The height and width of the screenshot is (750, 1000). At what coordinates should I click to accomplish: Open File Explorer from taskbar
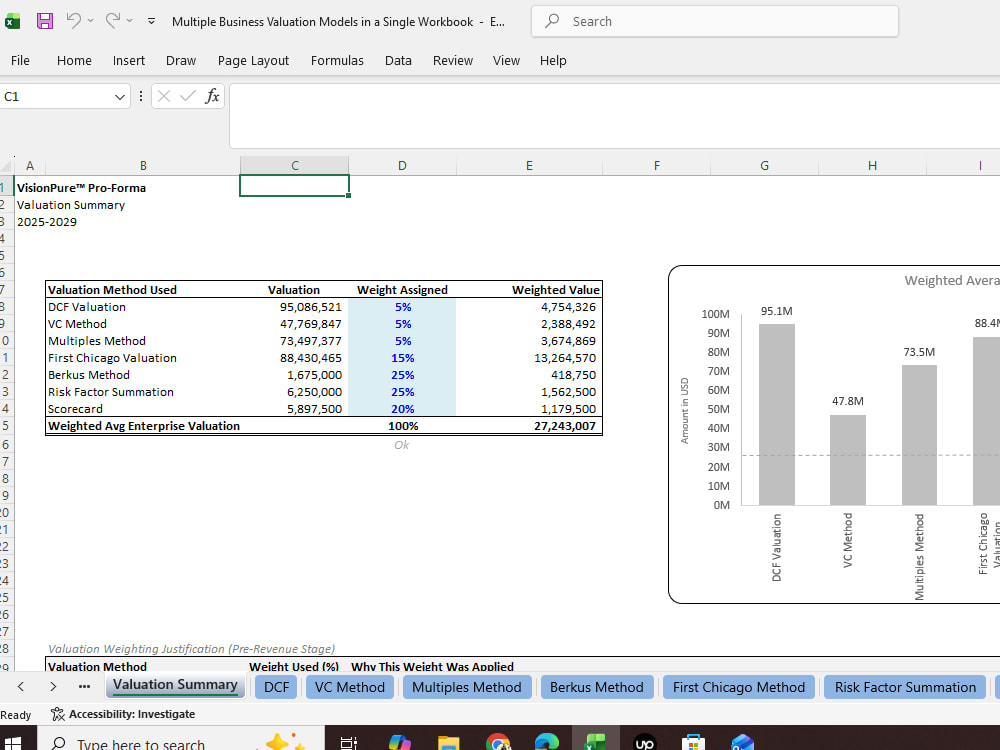(x=449, y=742)
